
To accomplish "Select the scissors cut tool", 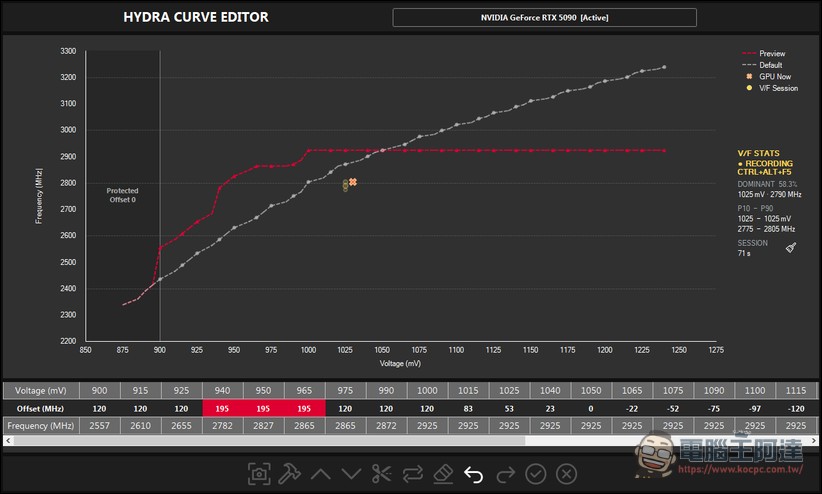I will click(x=382, y=474).
